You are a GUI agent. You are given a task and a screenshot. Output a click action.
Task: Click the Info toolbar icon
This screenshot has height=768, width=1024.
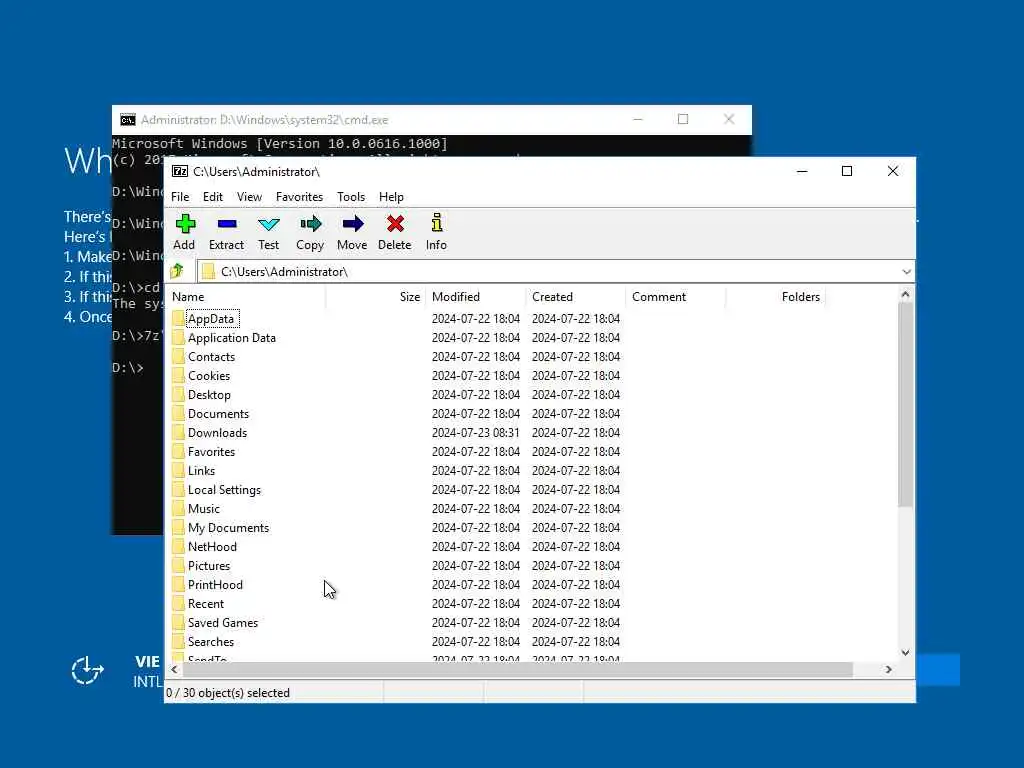point(436,223)
